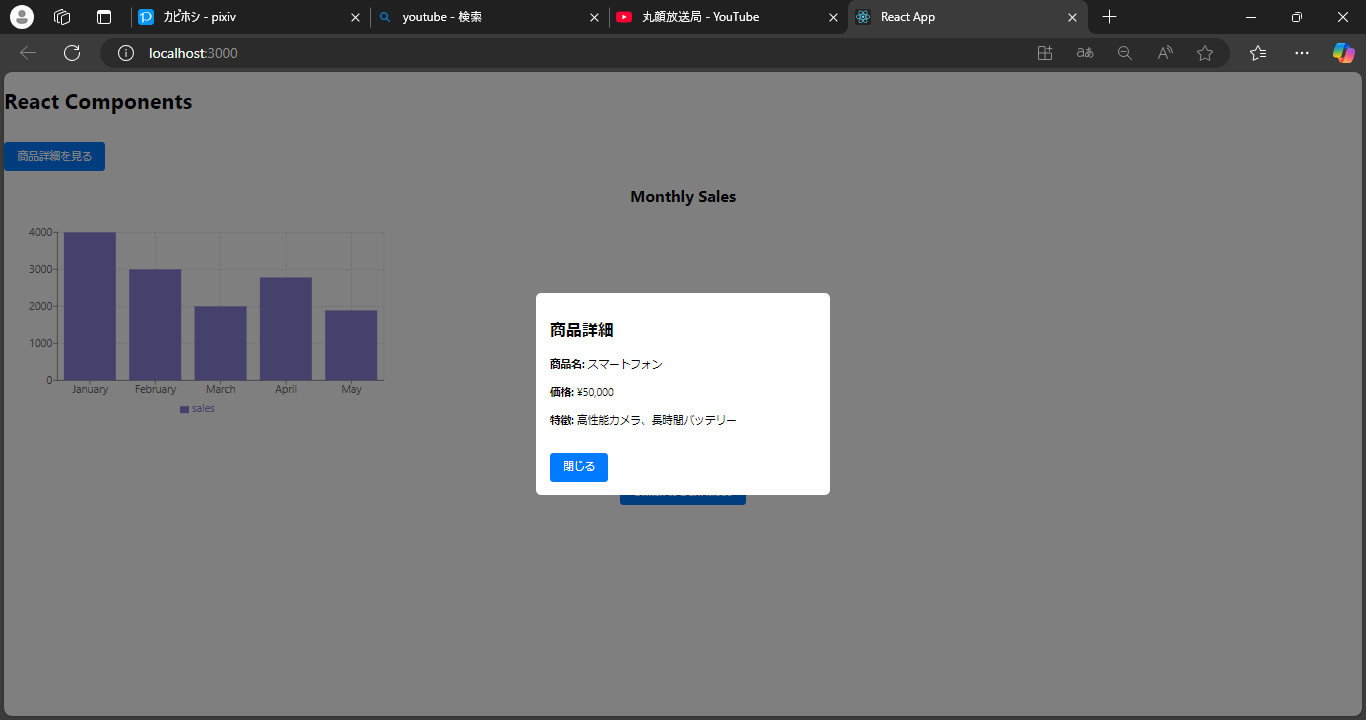Open the Settings and more menu
This screenshot has width=1366, height=720.
(1301, 52)
